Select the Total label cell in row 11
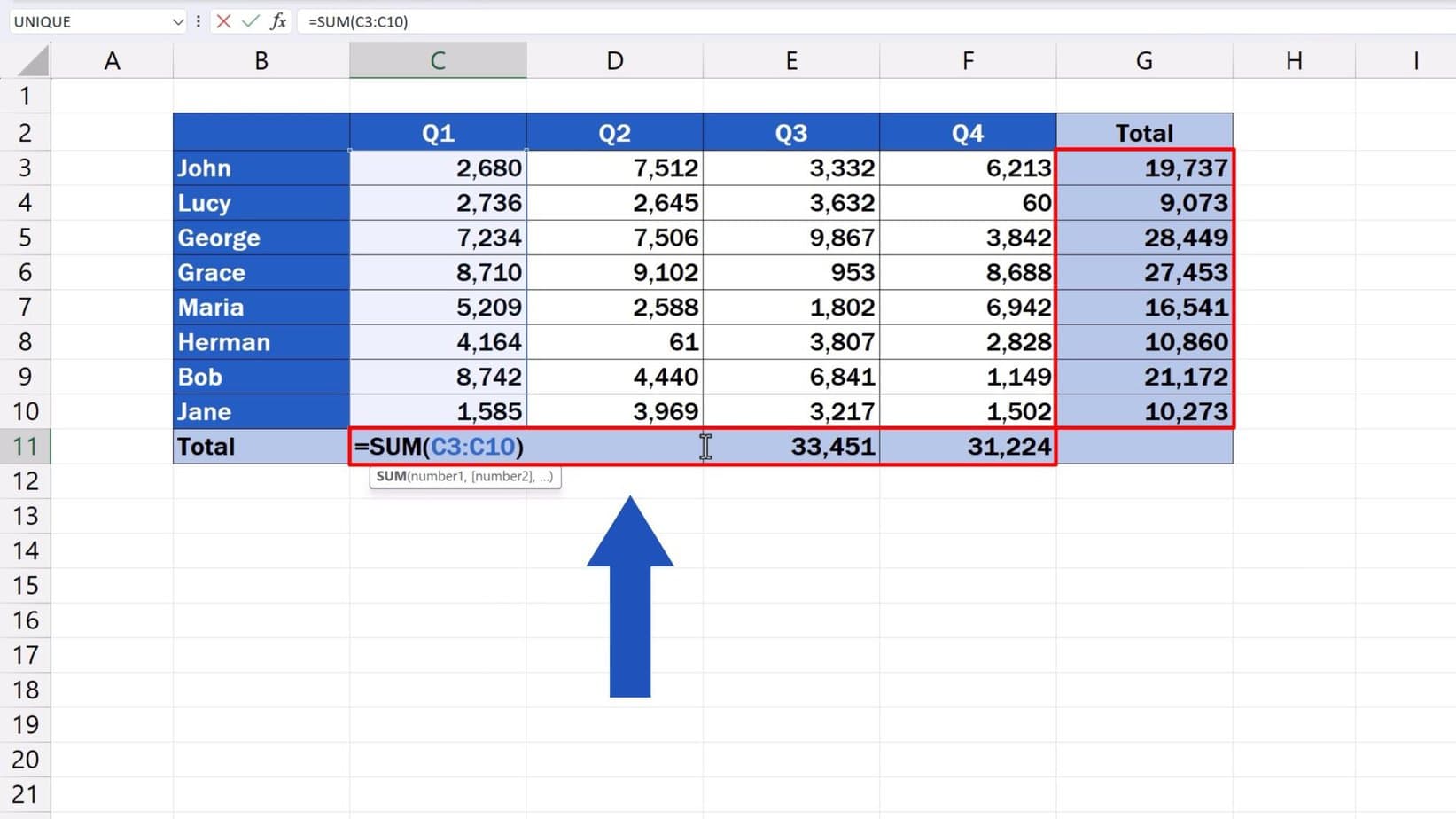Screen dimensions: 1456x819 tap(261, 446)
